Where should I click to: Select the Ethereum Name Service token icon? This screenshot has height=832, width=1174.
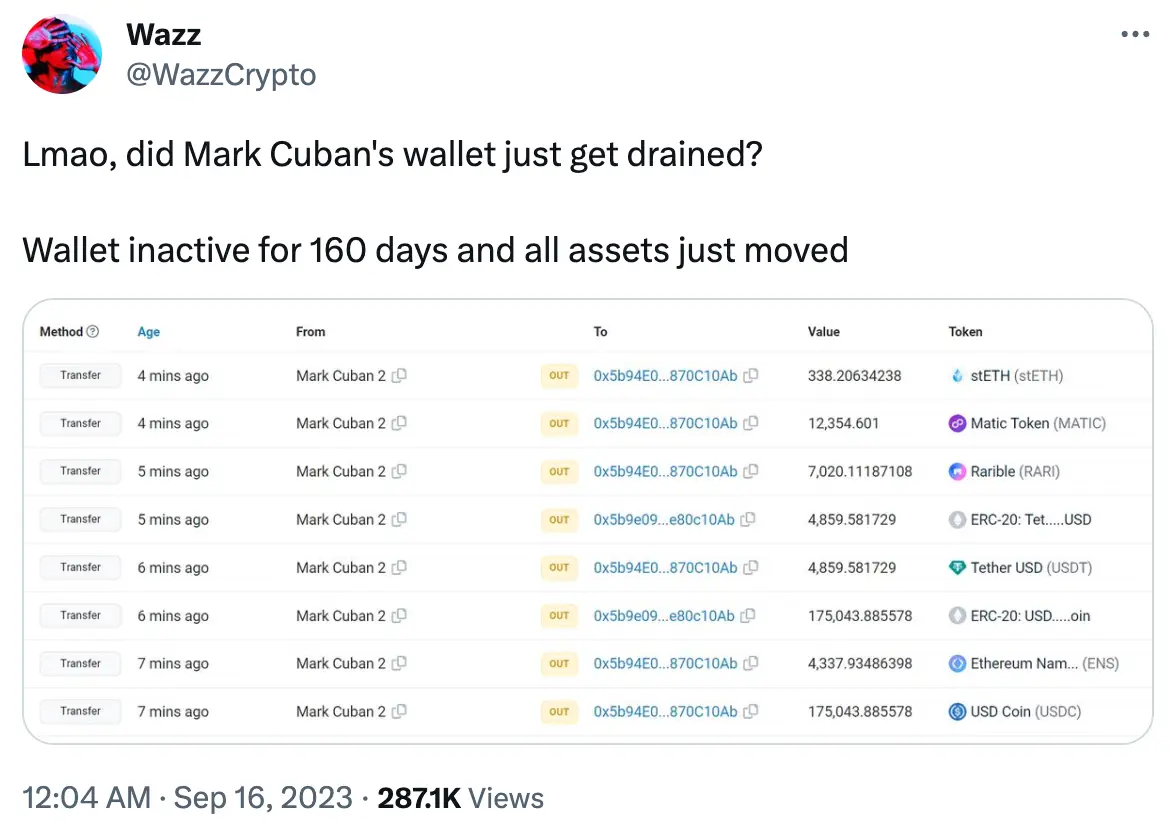(957, 663)
